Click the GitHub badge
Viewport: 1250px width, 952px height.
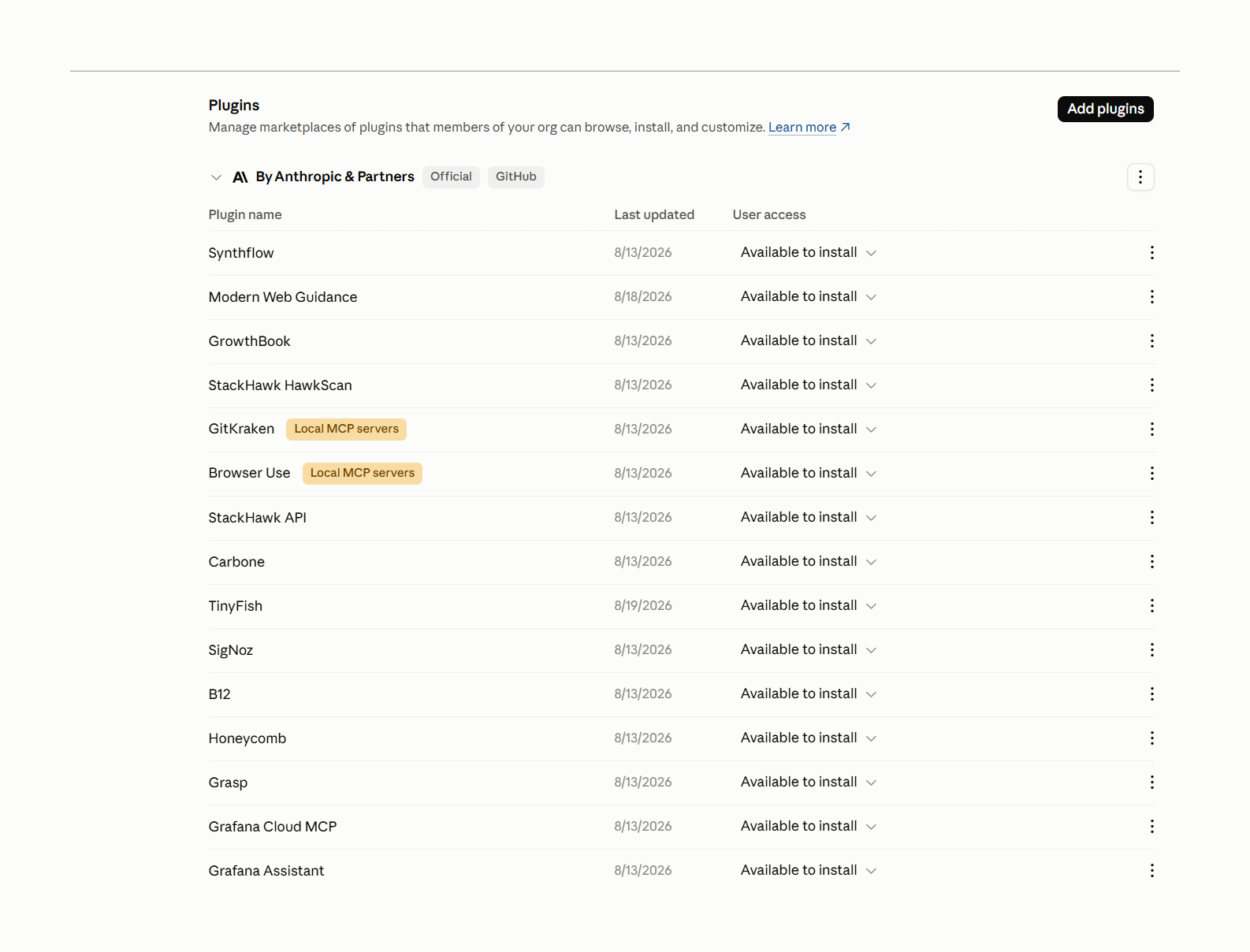[x=516, y=177]
